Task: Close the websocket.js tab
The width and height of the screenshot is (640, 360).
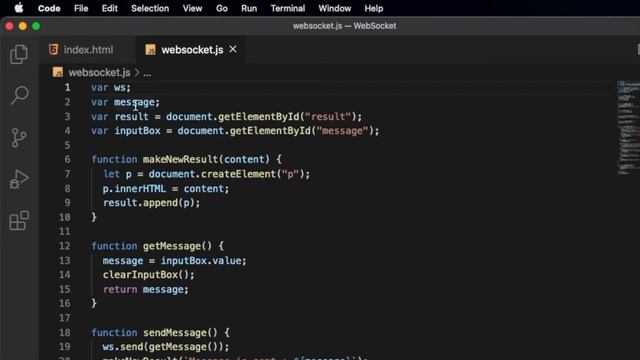Action: (233, 49)
